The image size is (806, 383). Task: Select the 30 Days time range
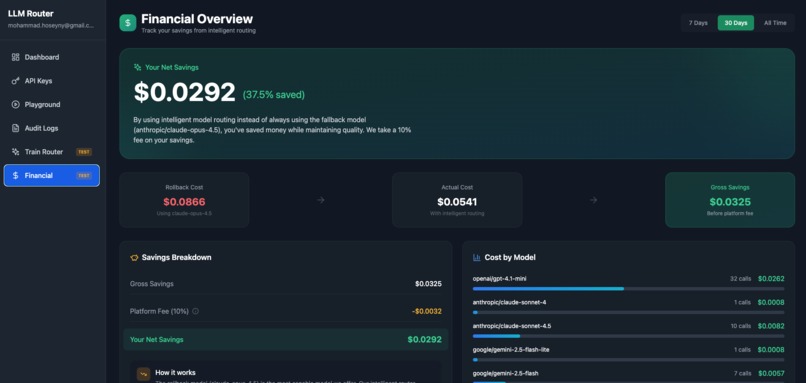pos(736,23)
